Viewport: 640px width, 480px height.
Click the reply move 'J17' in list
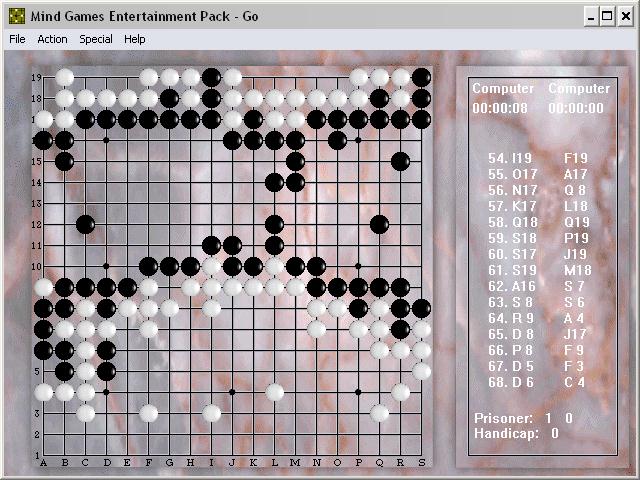coord(575,334)
